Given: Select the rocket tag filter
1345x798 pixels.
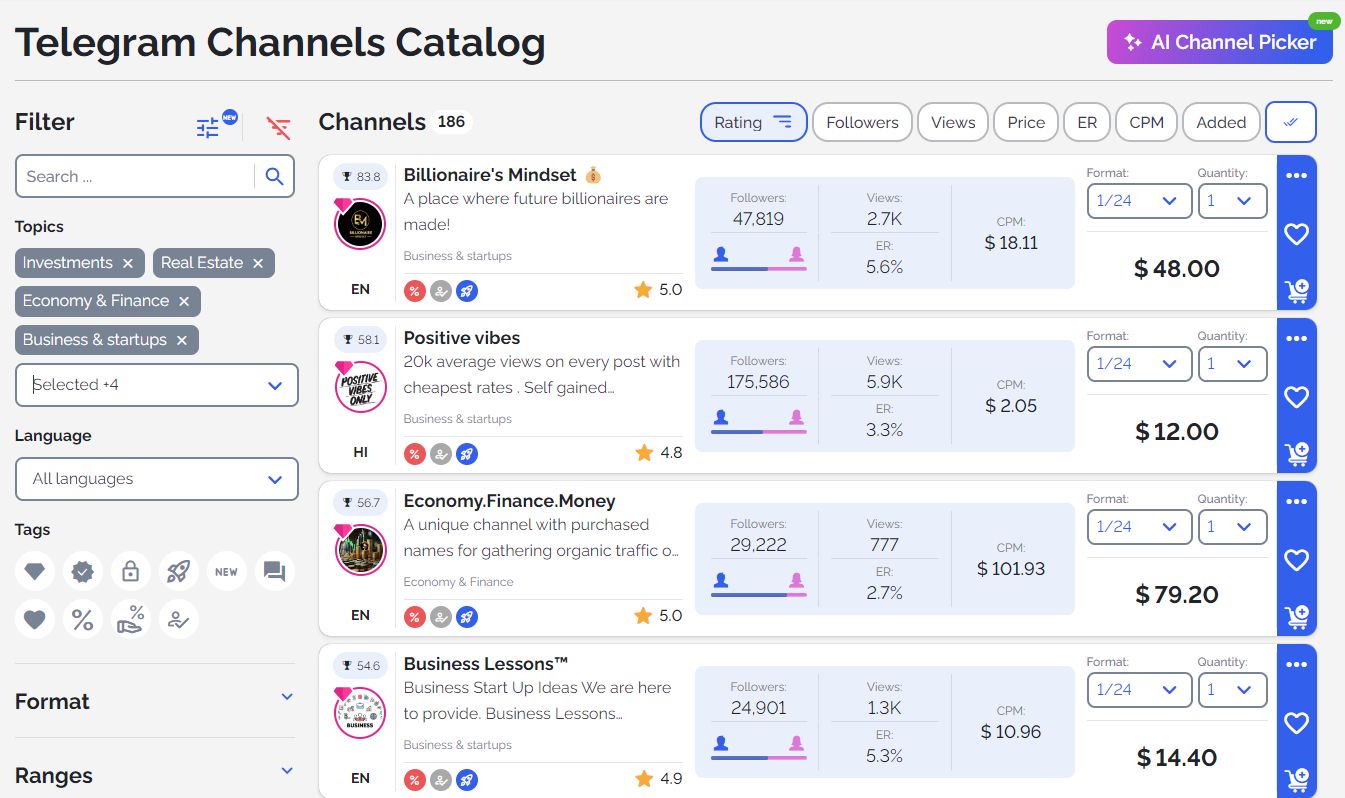Looking at the screenshot, I should [x=178, y=571].
